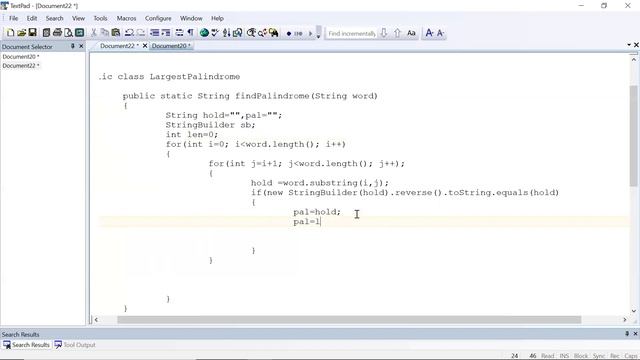Viewport: 640px width, 360px height.
Task: Switch to Search Results bottom tab
Action: pyautogui.click(x=27, y=345)
